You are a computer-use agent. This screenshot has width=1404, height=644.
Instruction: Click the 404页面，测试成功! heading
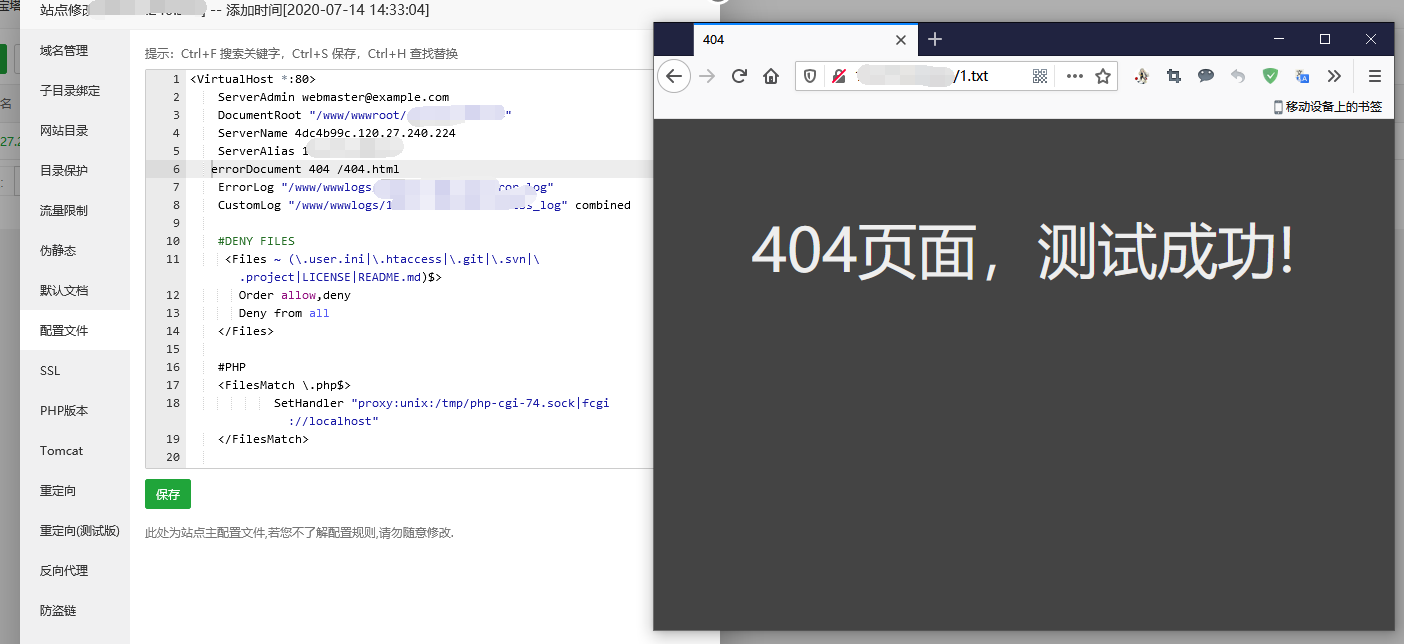[1023, 250]
